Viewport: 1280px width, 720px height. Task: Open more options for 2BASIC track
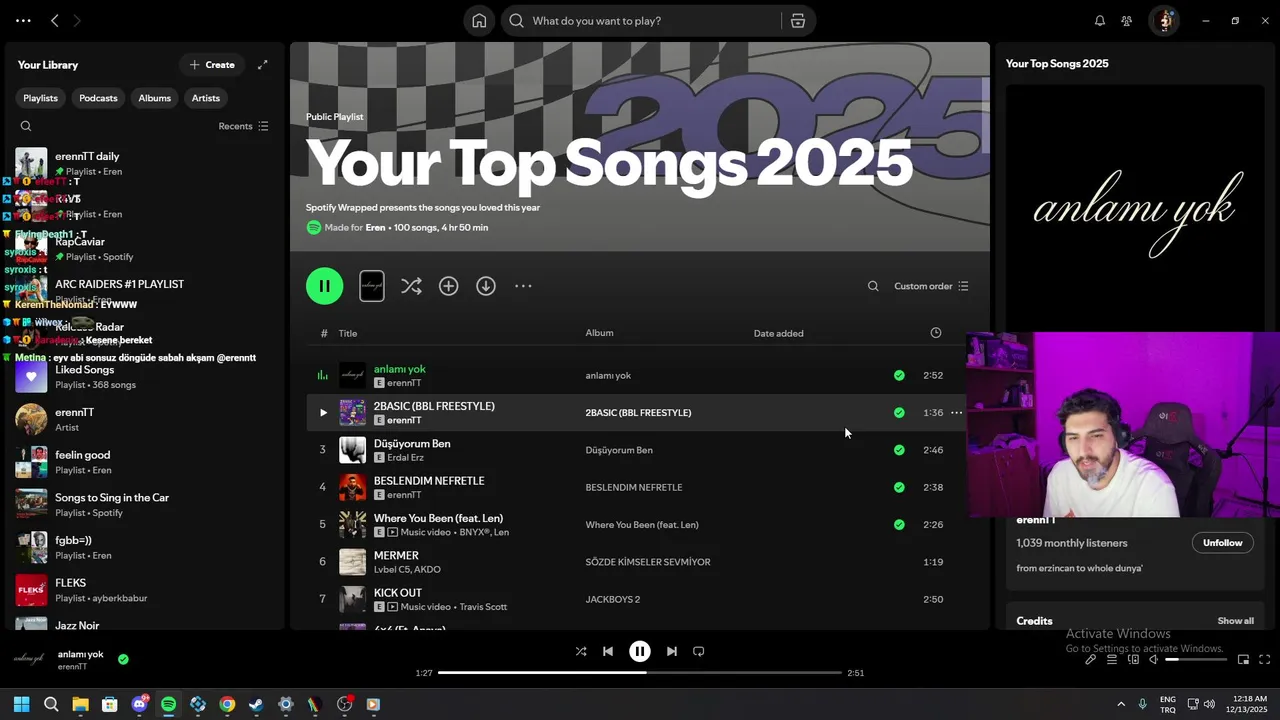click(x=957, y=413)
